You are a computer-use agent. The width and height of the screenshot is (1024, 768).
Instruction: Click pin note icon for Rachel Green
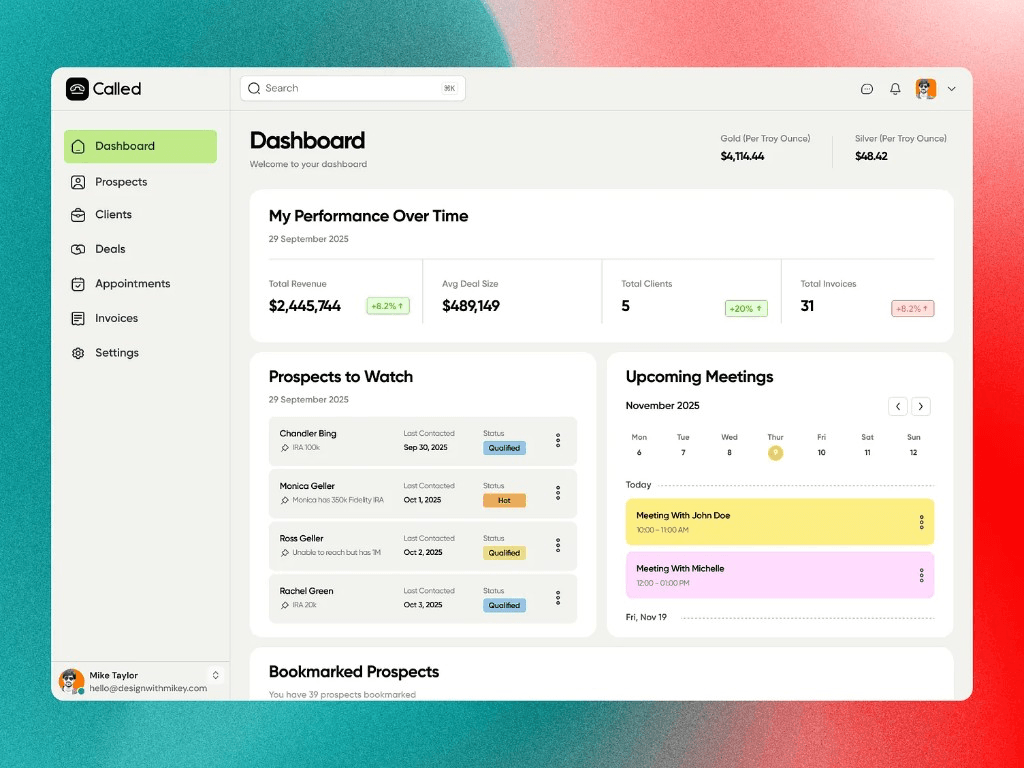pyautogui.click(x=285, y=605)
